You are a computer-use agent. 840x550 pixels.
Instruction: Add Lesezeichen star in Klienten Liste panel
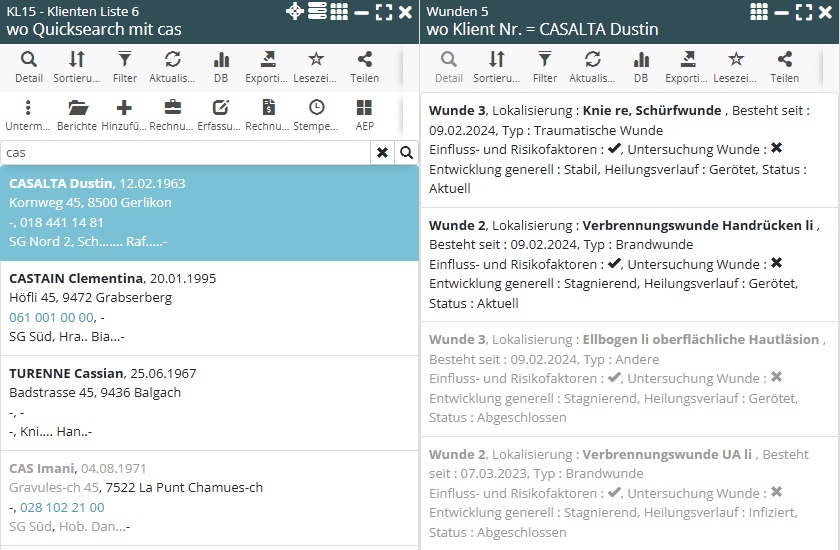coord(316,66)
